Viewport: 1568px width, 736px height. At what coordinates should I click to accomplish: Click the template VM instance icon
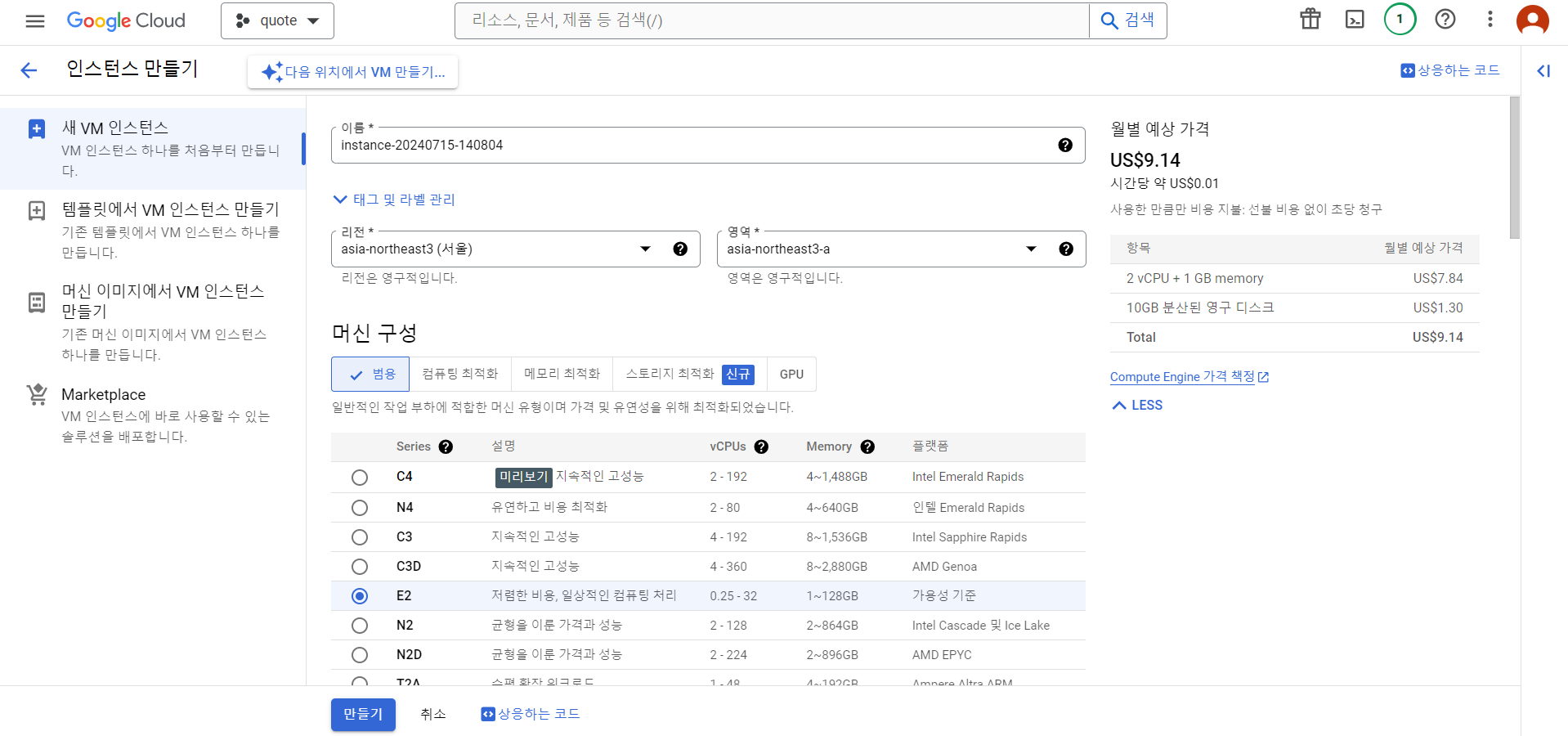(x=37, y=211)
